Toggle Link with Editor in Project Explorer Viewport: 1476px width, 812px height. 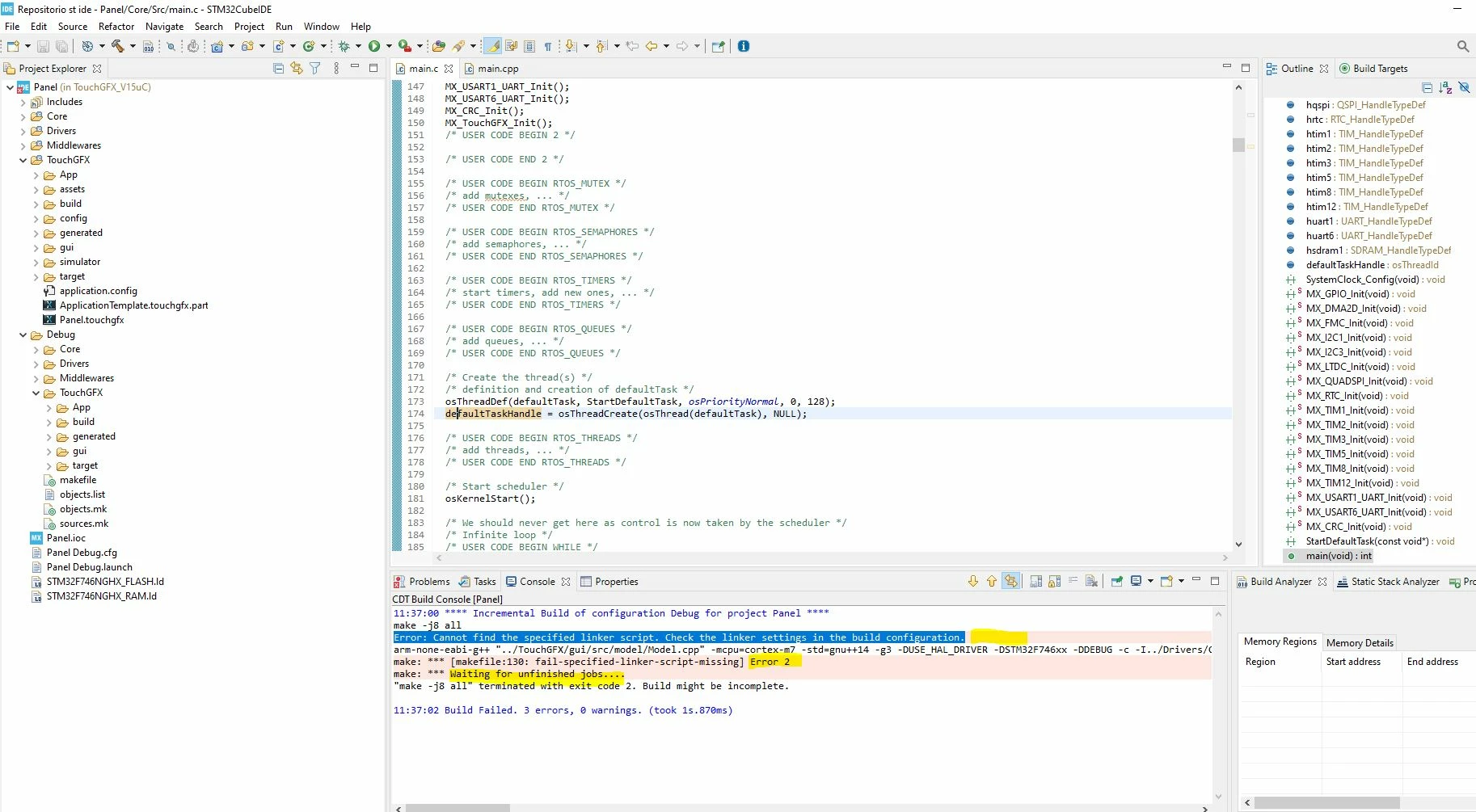(297, 69)
